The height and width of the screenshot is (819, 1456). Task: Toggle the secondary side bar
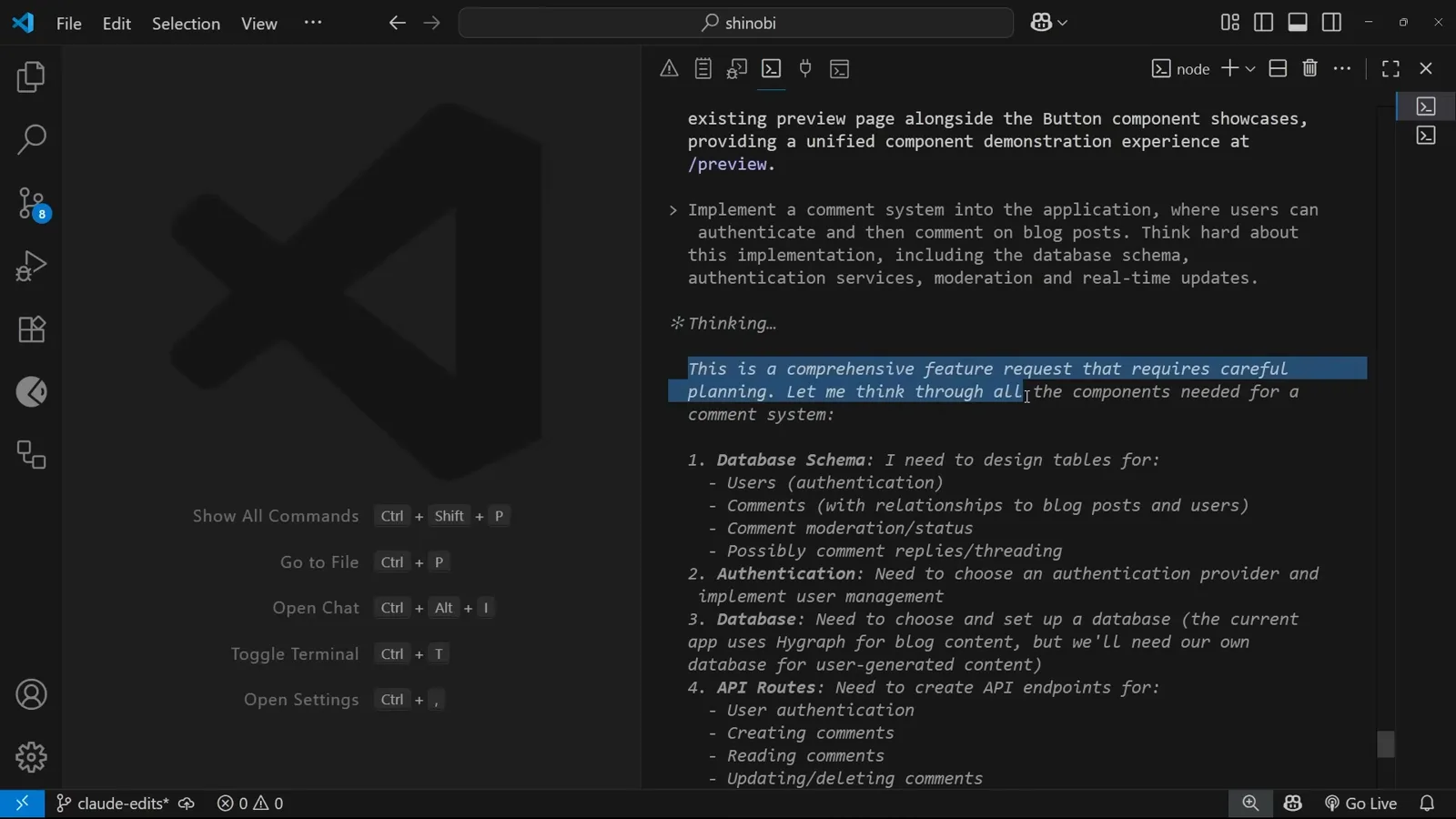coord(1331,23)
